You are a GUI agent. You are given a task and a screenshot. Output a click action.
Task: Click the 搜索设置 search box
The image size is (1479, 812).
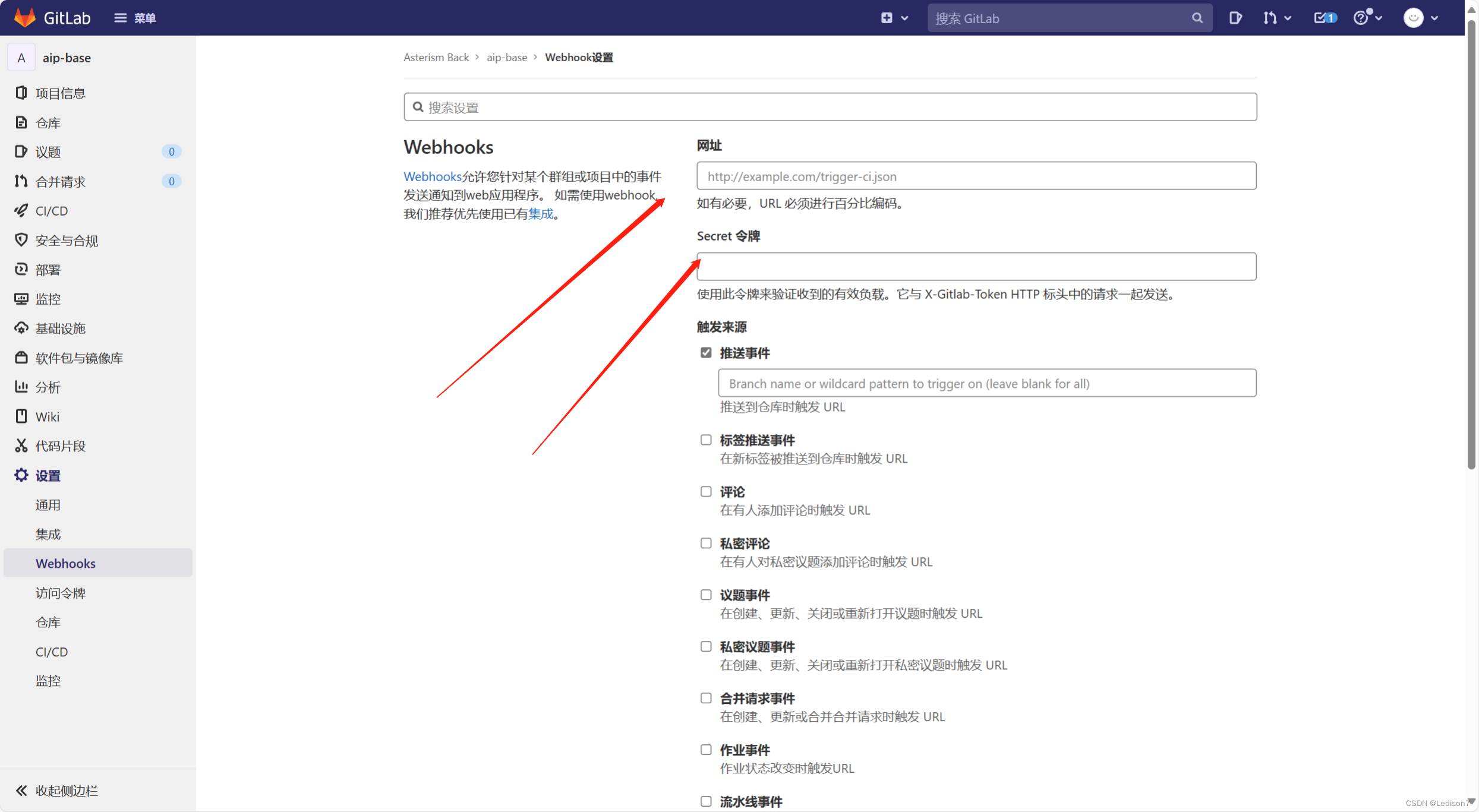(830, 107)
